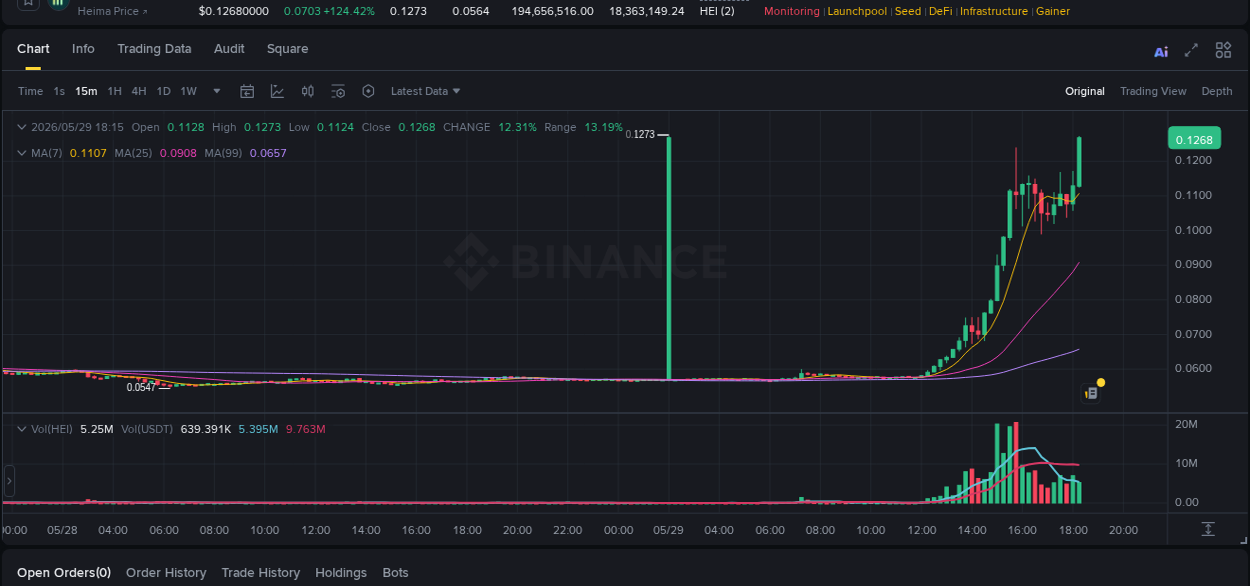Open the Square tab

point(287,49)
